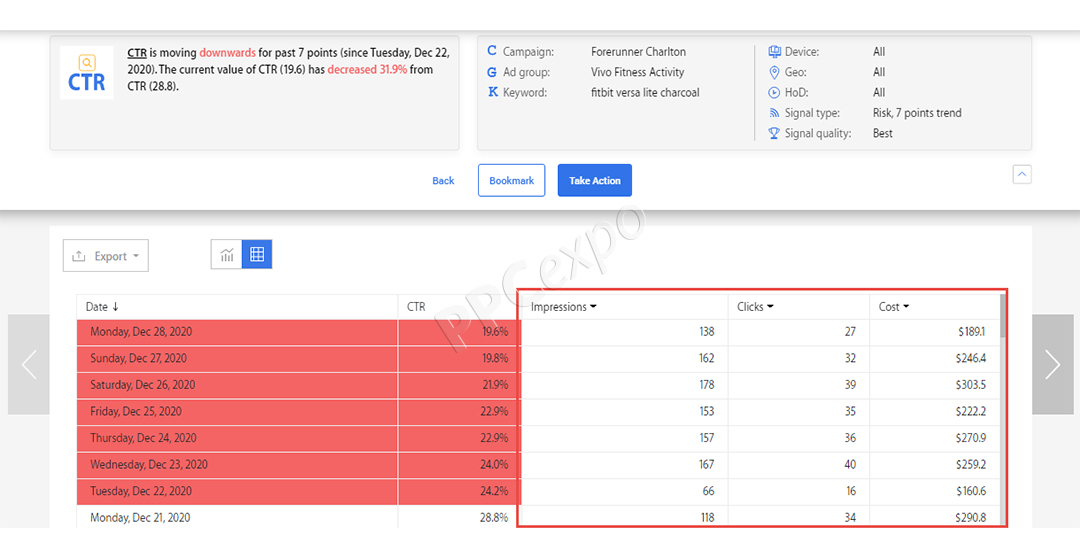1080x558 pixels.
Task: Click the Campaign C icon
Action: point(492,51)
